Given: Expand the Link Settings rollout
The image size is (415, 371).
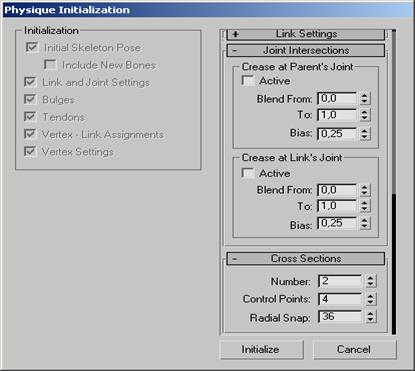Looking at the screenshot, I should (306, 34).
